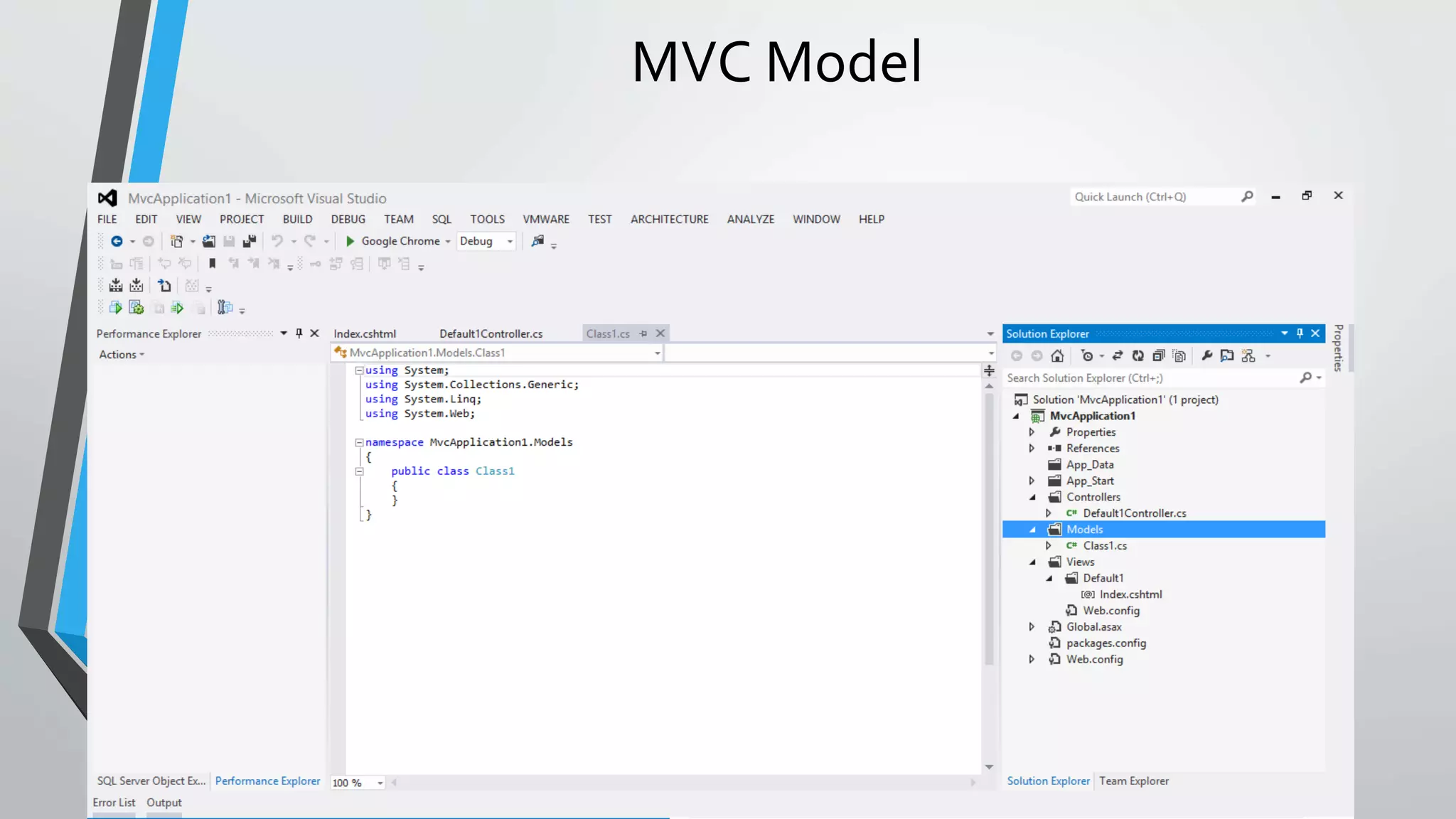Switch to the Default1Controller.cs tab
The height and width of the screenshot is (819, 1456).
click(x=491, y=334)
